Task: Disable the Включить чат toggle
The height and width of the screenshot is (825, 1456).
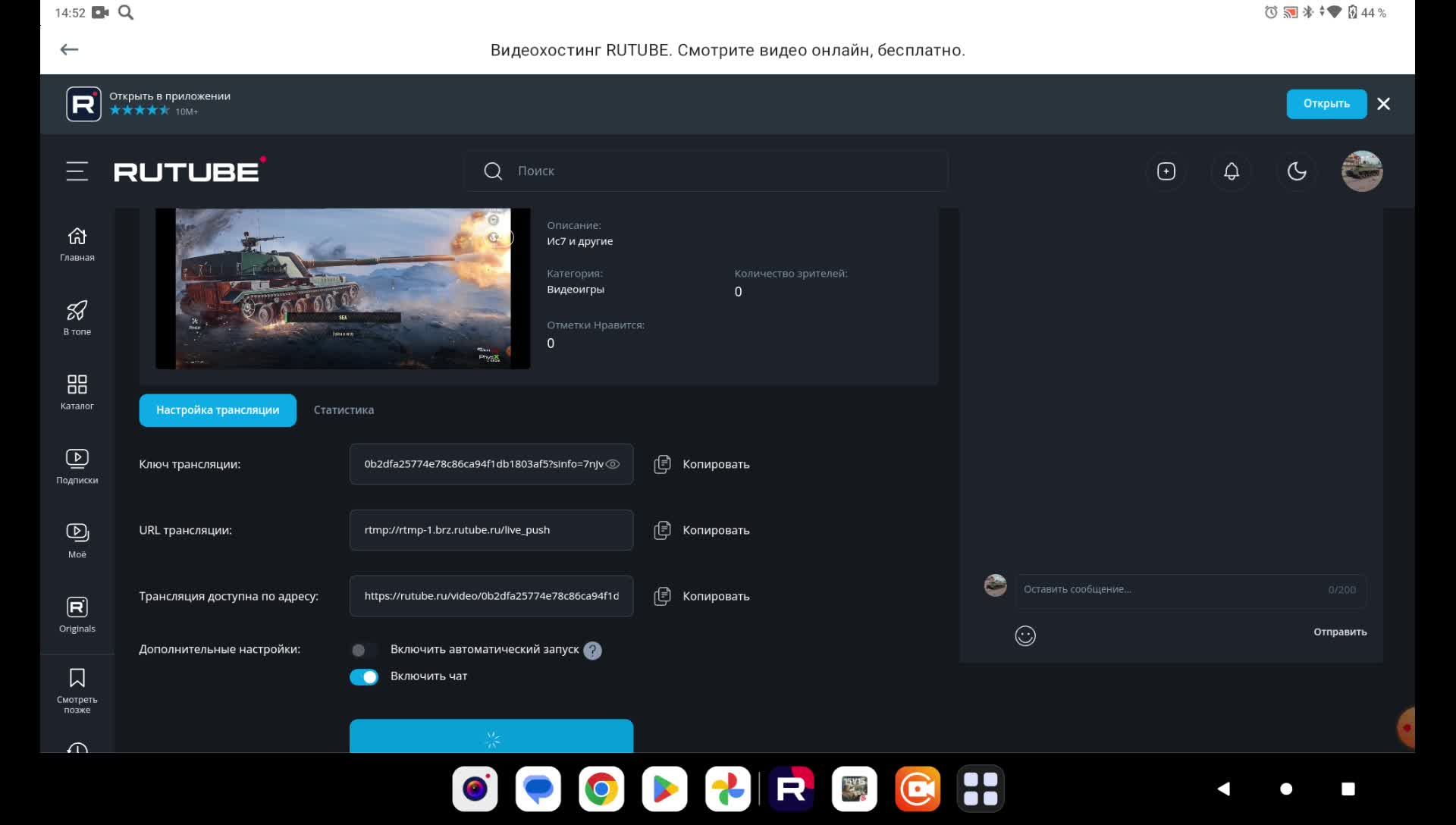Action: pyautogui.click(x=364, y=676)
